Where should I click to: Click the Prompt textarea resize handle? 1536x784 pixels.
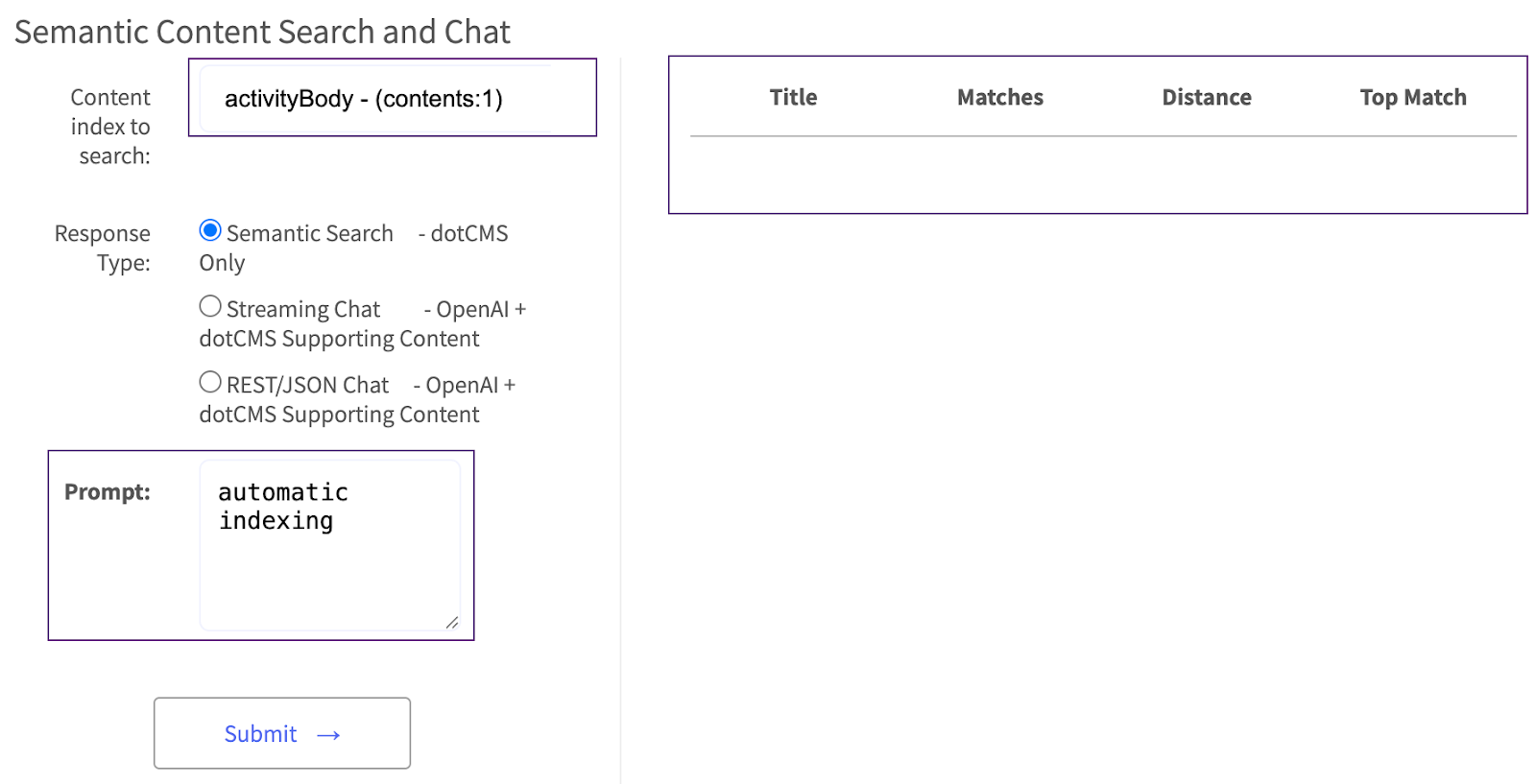[452, 623]
